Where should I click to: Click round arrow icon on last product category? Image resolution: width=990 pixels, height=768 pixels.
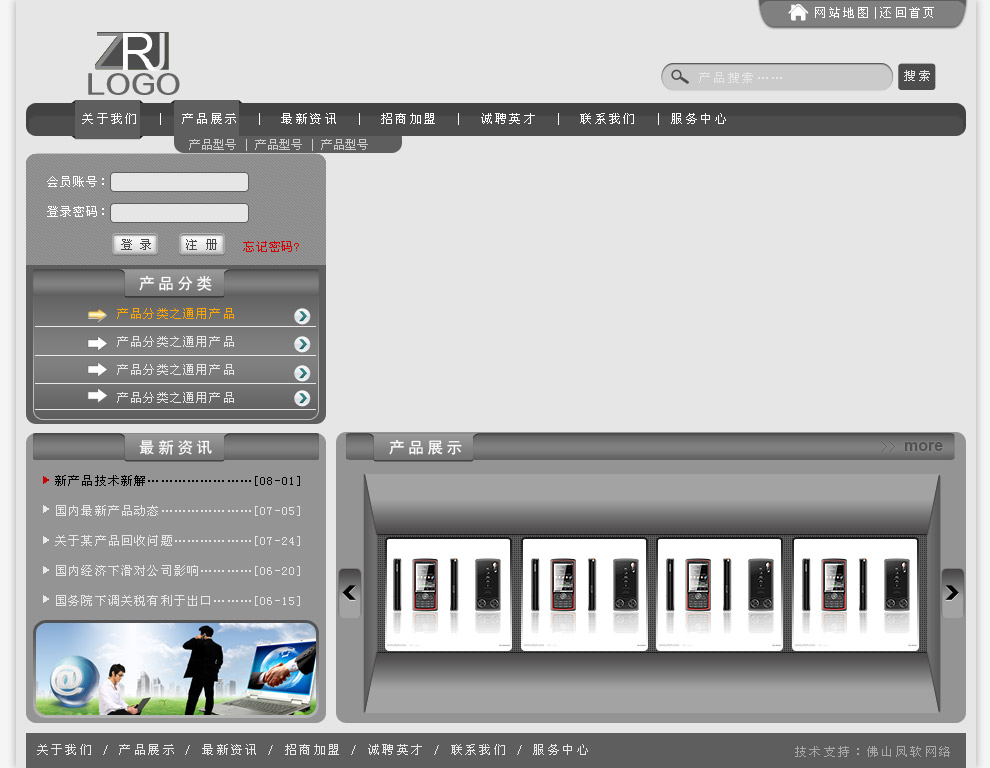pyautogui.click(x=302, y=398)
